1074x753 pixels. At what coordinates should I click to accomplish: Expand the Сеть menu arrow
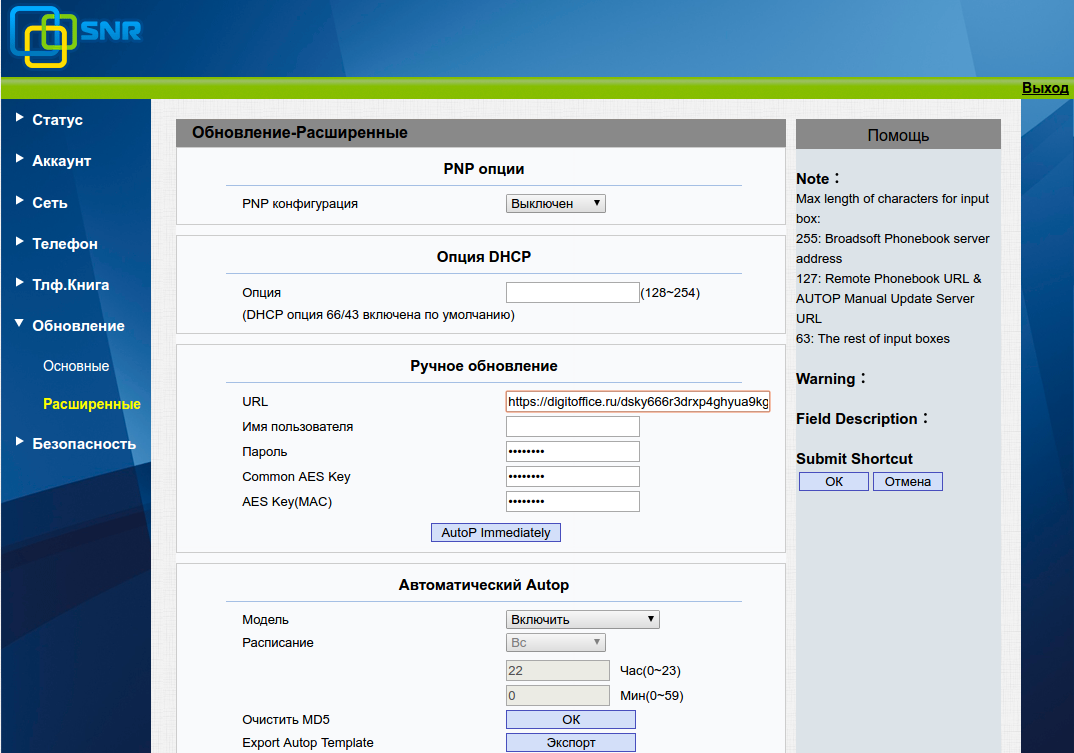[19, 201]
